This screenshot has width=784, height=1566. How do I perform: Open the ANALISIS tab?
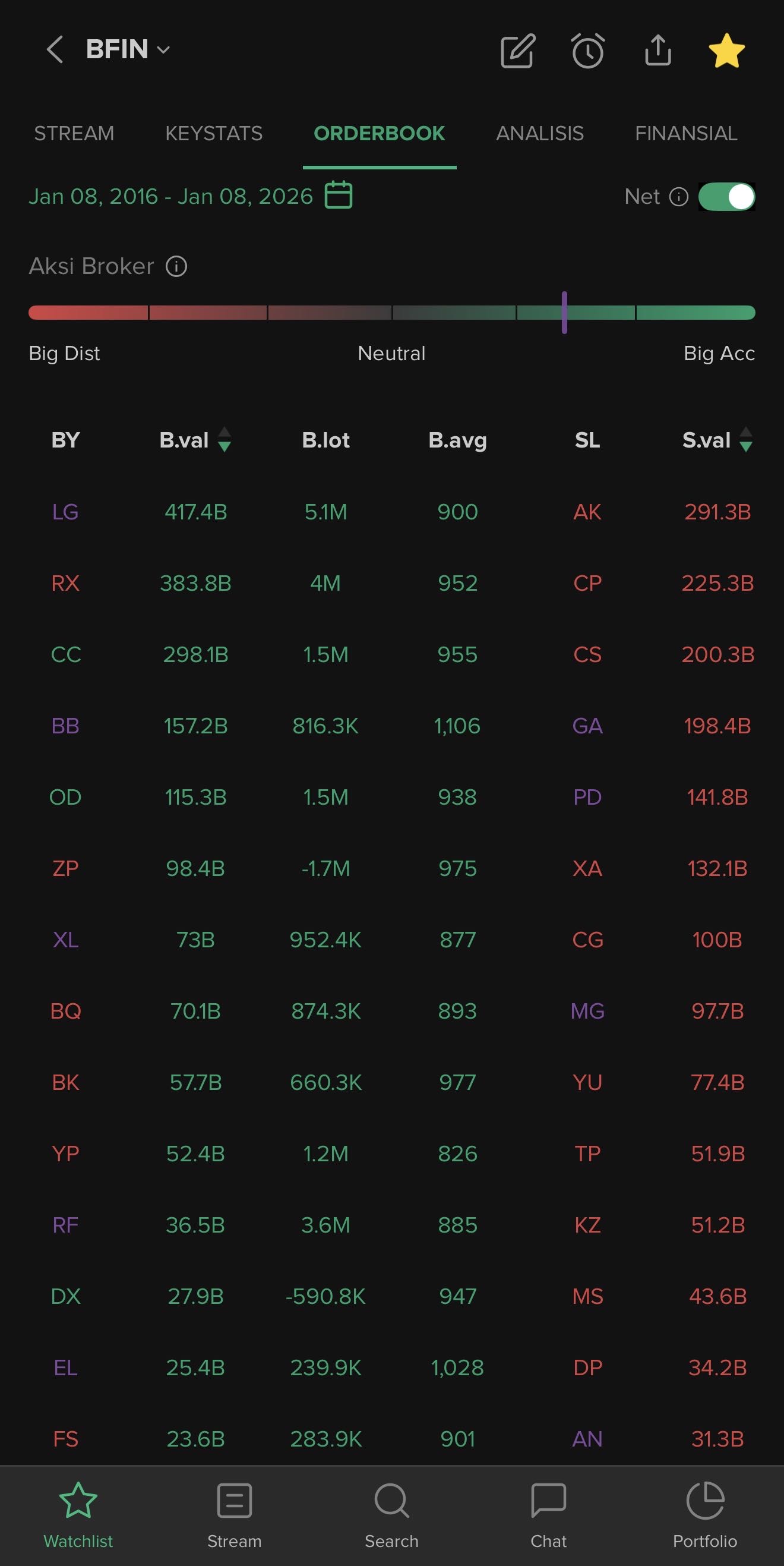pos(540,133)
